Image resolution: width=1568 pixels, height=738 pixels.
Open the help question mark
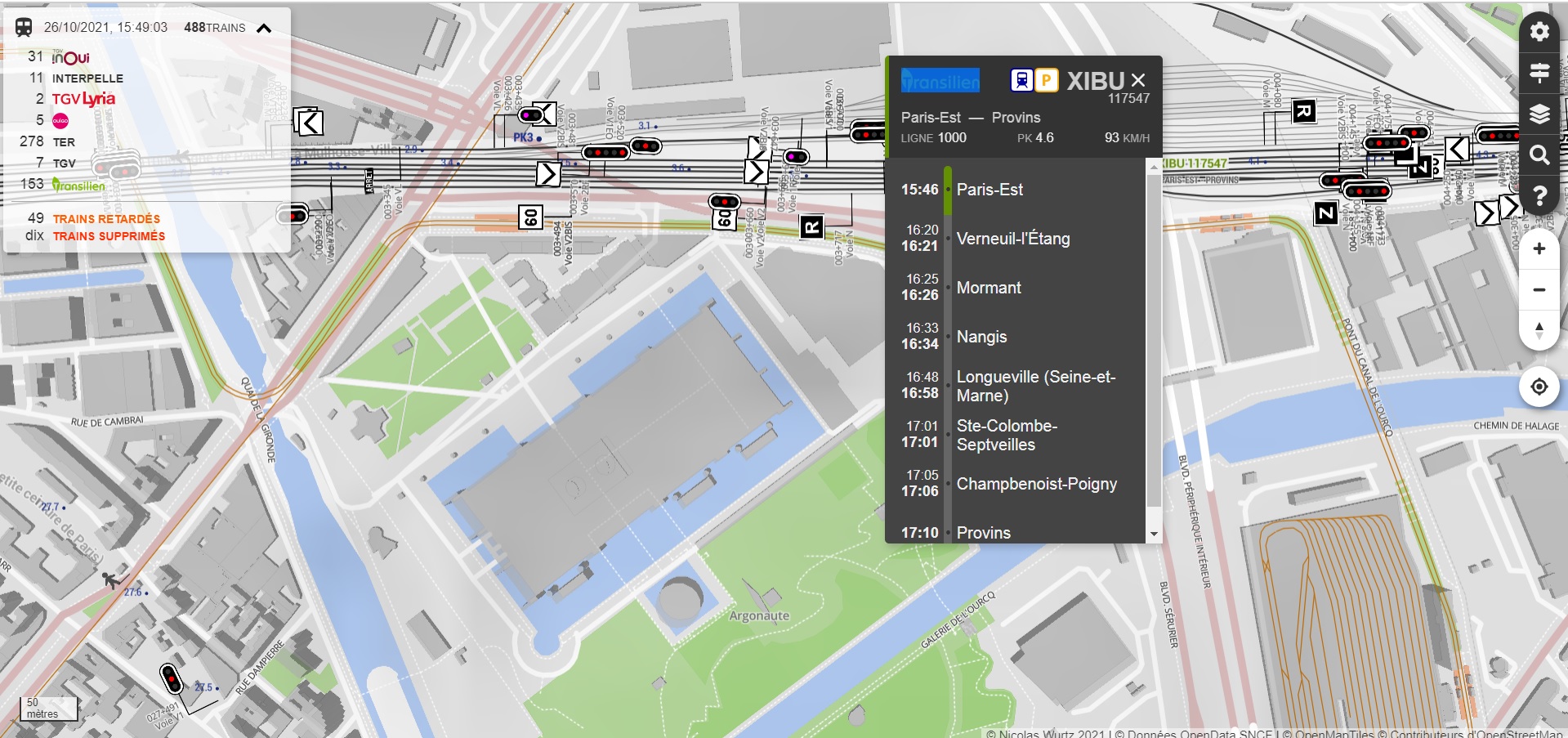tap(1539, 196)
